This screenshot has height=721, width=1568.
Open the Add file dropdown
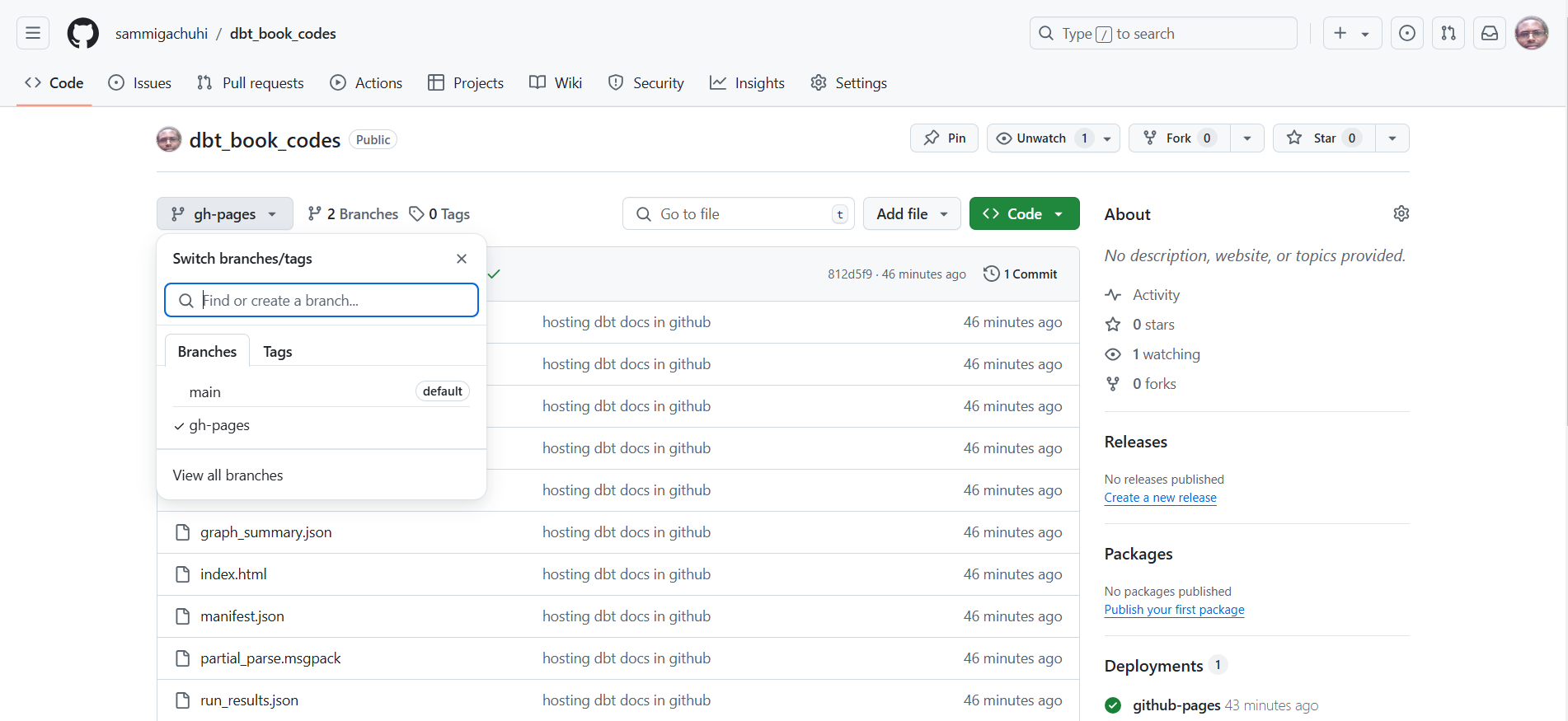pyautogui.click(x=912, y=213)
